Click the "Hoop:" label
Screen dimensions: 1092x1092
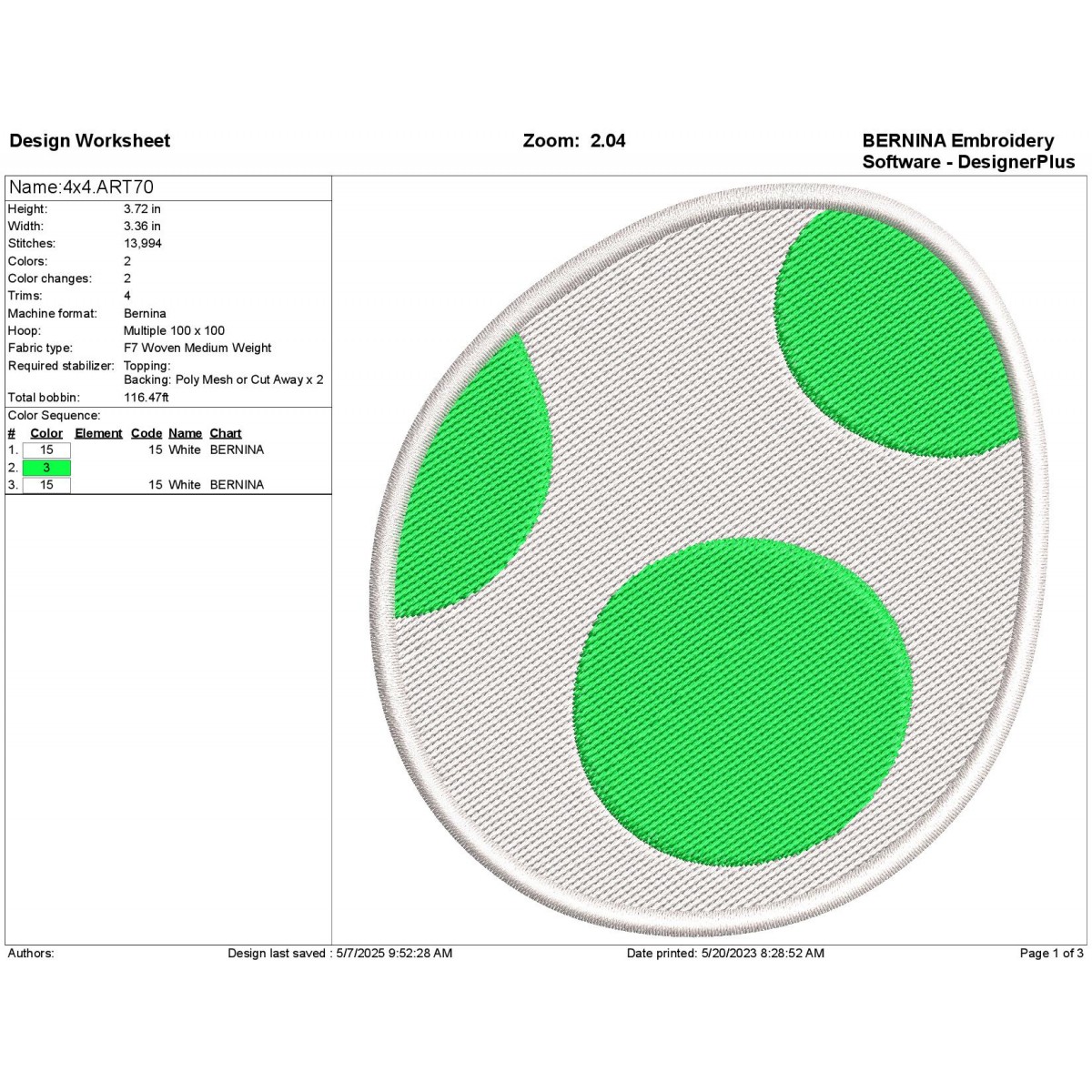tap(25, 331)
